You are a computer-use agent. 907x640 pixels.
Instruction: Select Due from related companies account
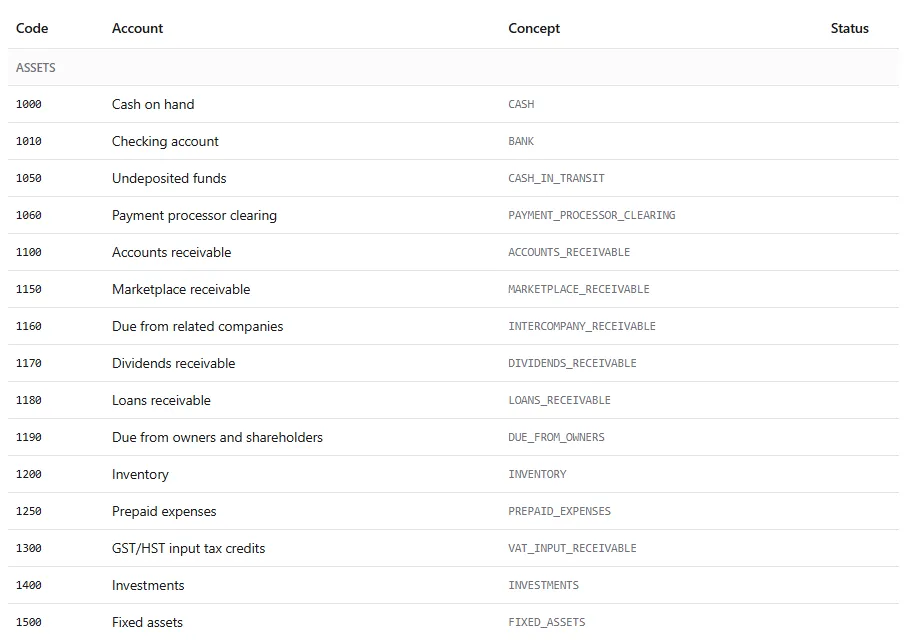(x=197, y=326)
